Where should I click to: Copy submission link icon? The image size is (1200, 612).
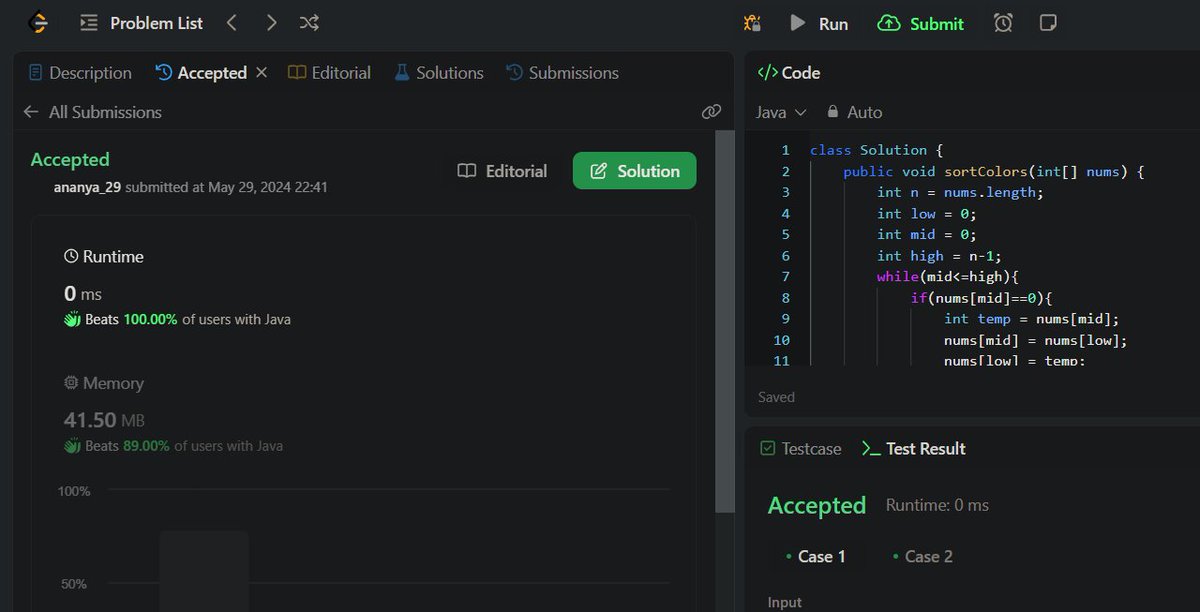[x=711, y=112]
